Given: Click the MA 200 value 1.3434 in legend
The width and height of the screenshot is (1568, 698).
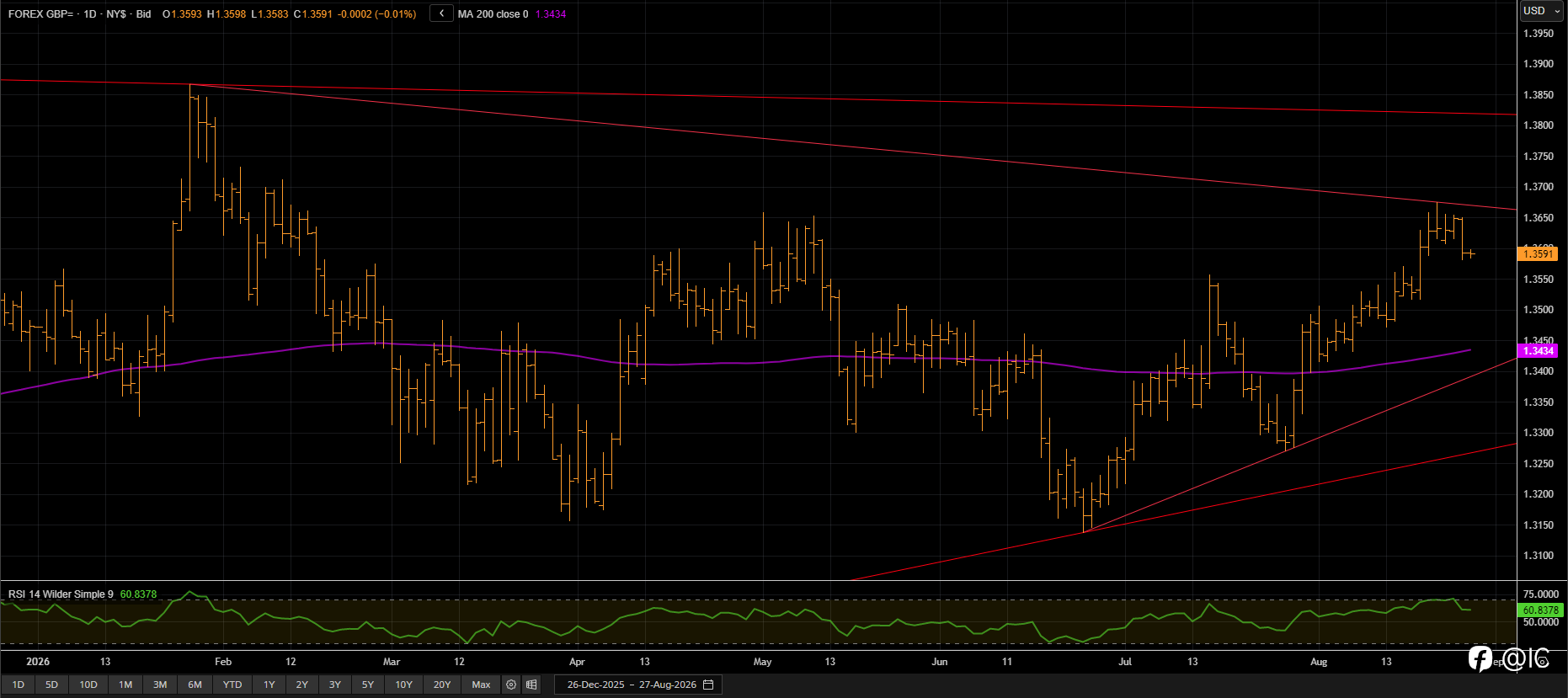Looking at the screenshot, I should [x=551, y=14].
